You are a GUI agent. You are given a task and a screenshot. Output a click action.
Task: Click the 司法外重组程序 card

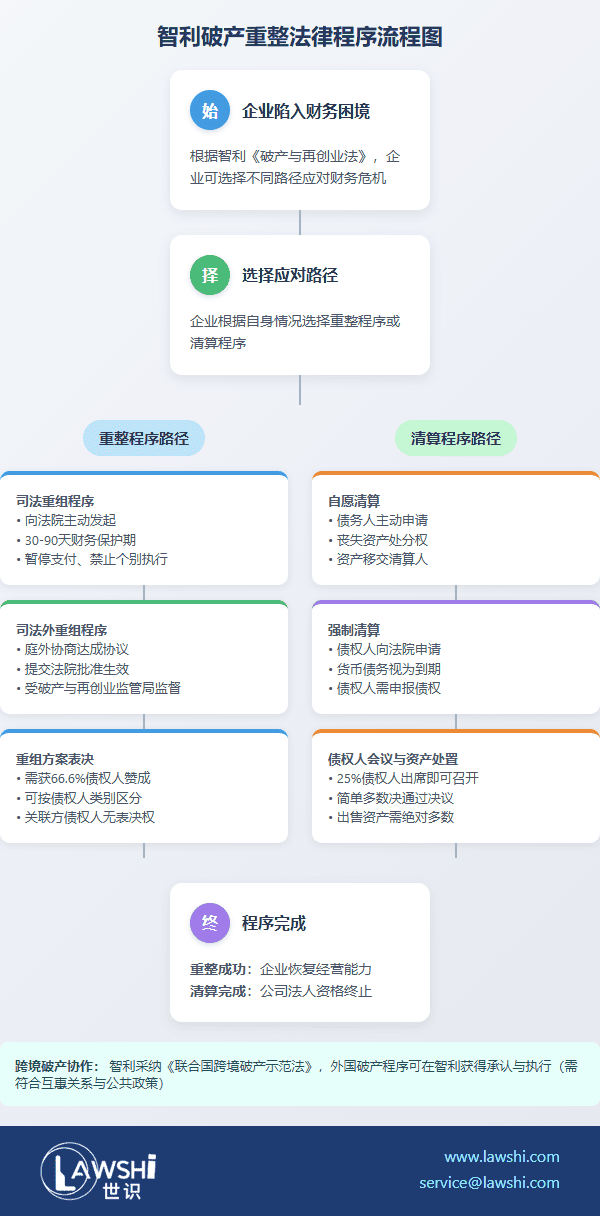(144, 658)
